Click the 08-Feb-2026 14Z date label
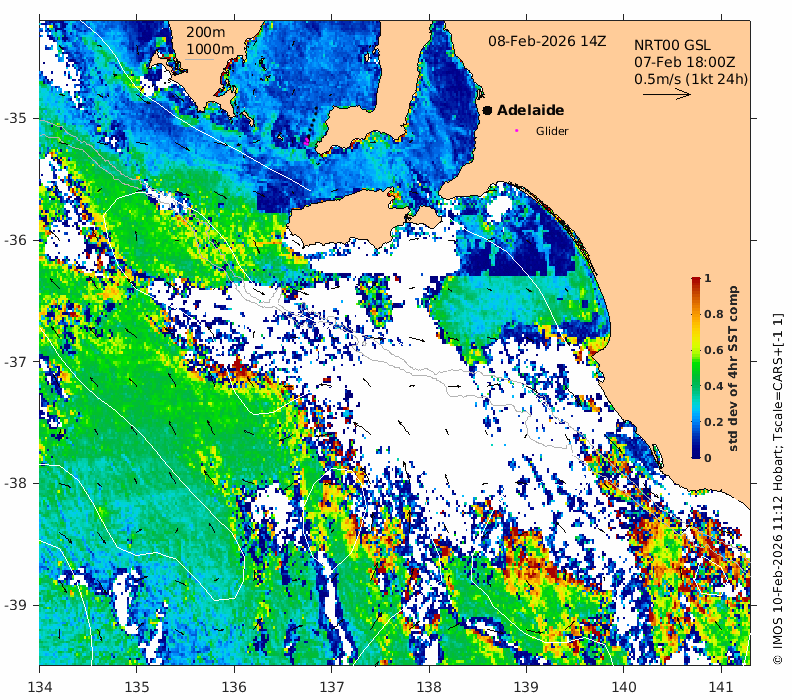This screenshot has width=792, height=700. coord(547,41)
